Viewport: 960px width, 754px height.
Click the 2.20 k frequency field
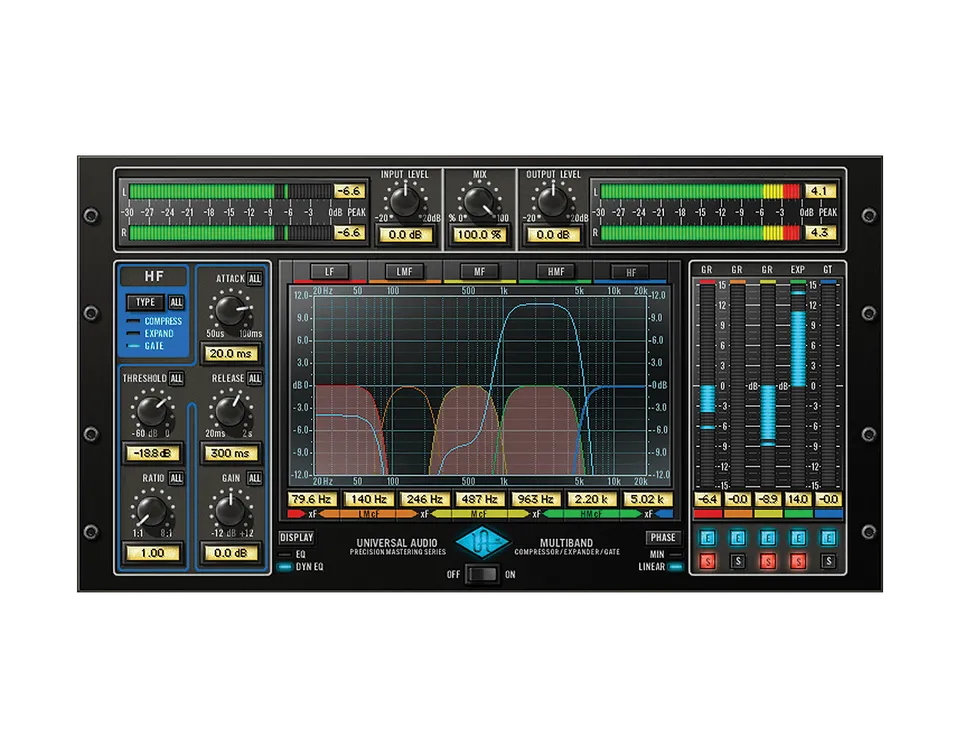pyautogui.click(x=591, y=499)
